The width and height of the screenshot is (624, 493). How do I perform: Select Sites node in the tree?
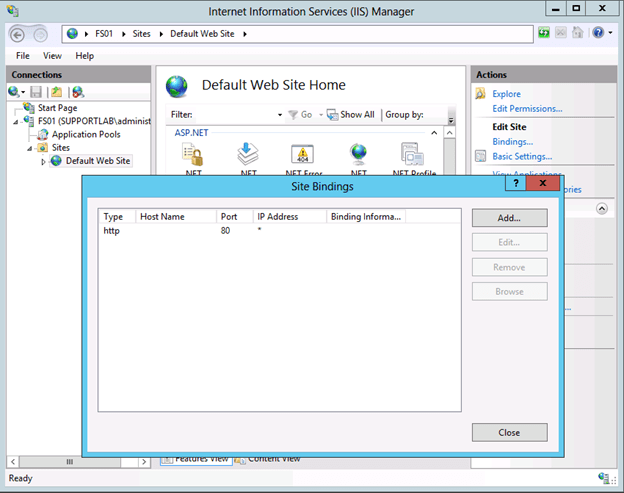(x=60, y=148)
